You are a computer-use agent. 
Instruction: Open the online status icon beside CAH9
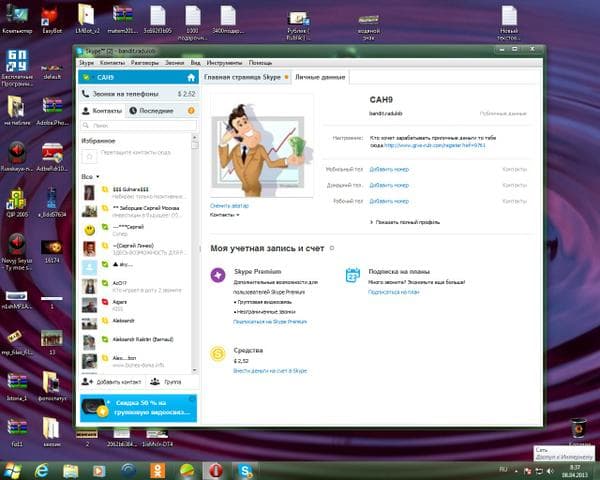click(x=86, y=77)
